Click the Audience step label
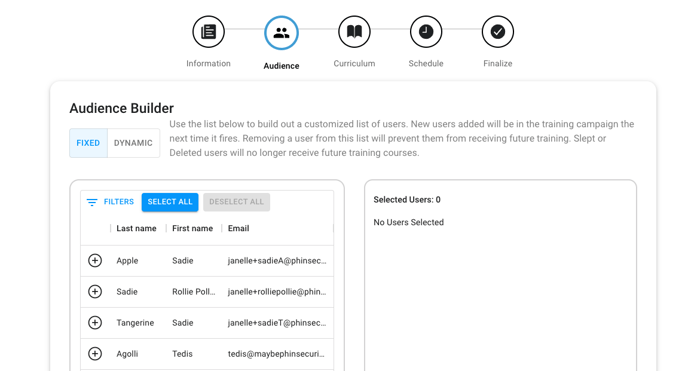This screenshot has height=371, width=688. (281, 66)
